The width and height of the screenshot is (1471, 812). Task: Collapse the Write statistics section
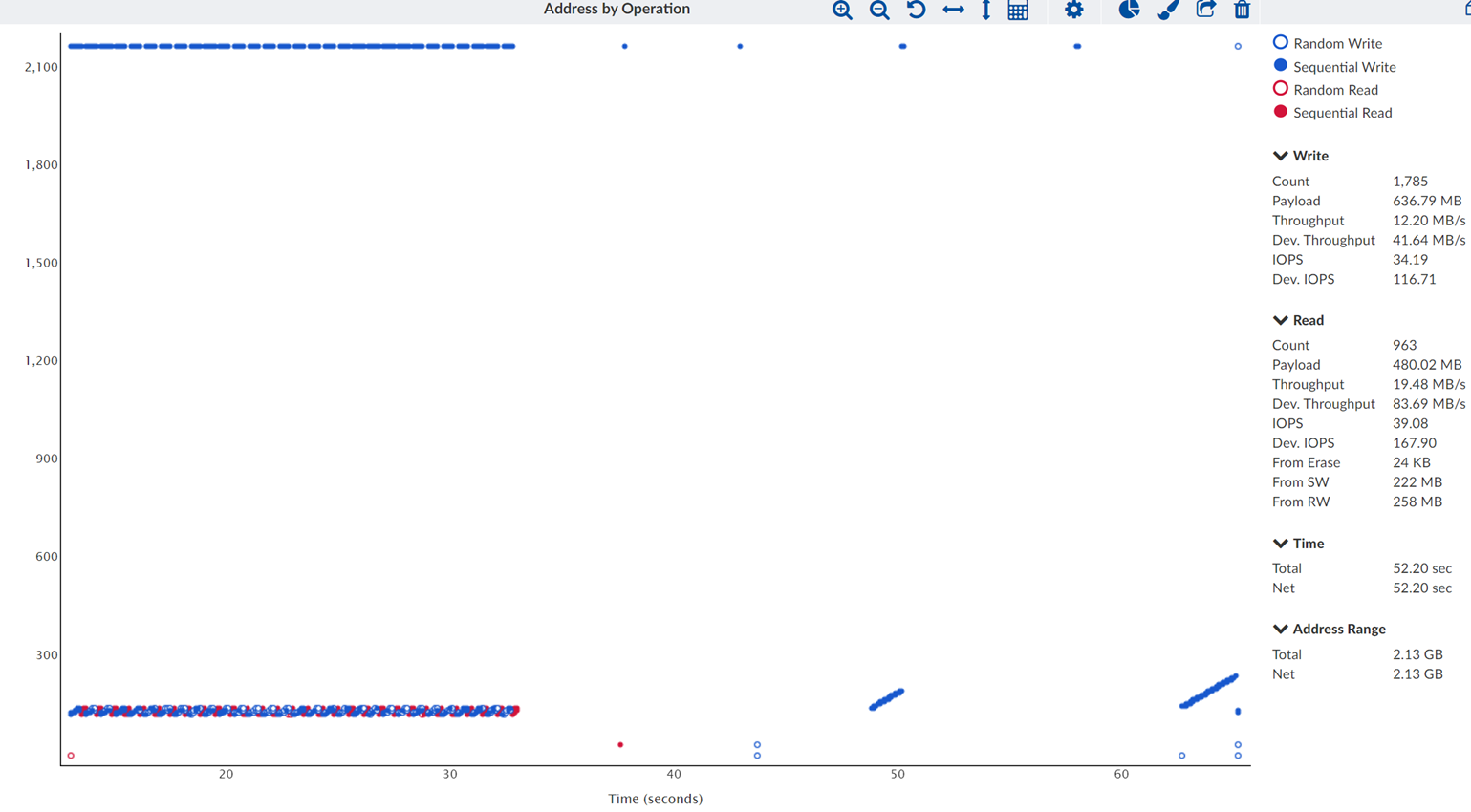[1281, 156]
